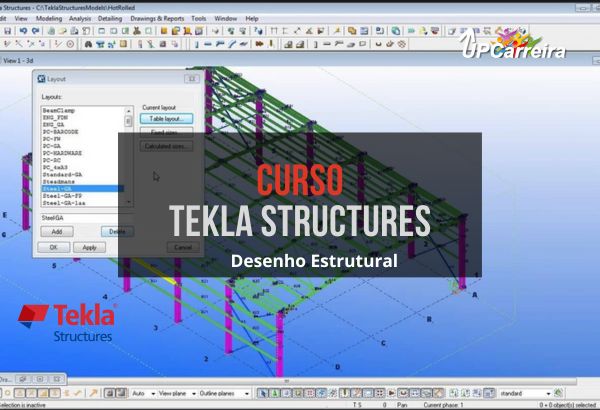Select the Create curved beam tool

point(232,44)
